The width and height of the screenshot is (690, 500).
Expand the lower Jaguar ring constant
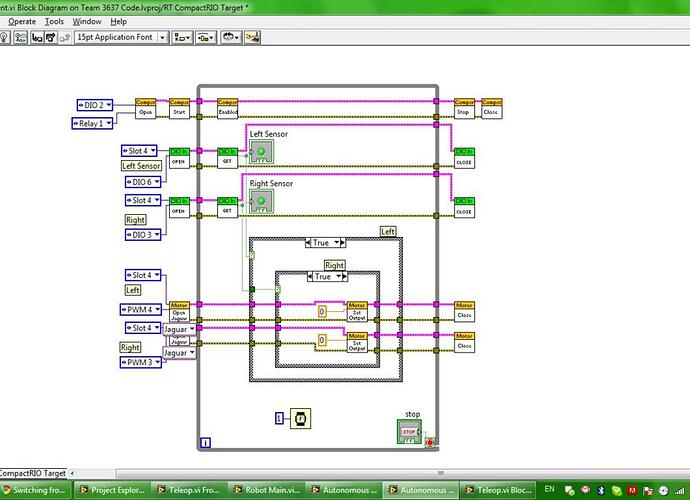(180, 353)
